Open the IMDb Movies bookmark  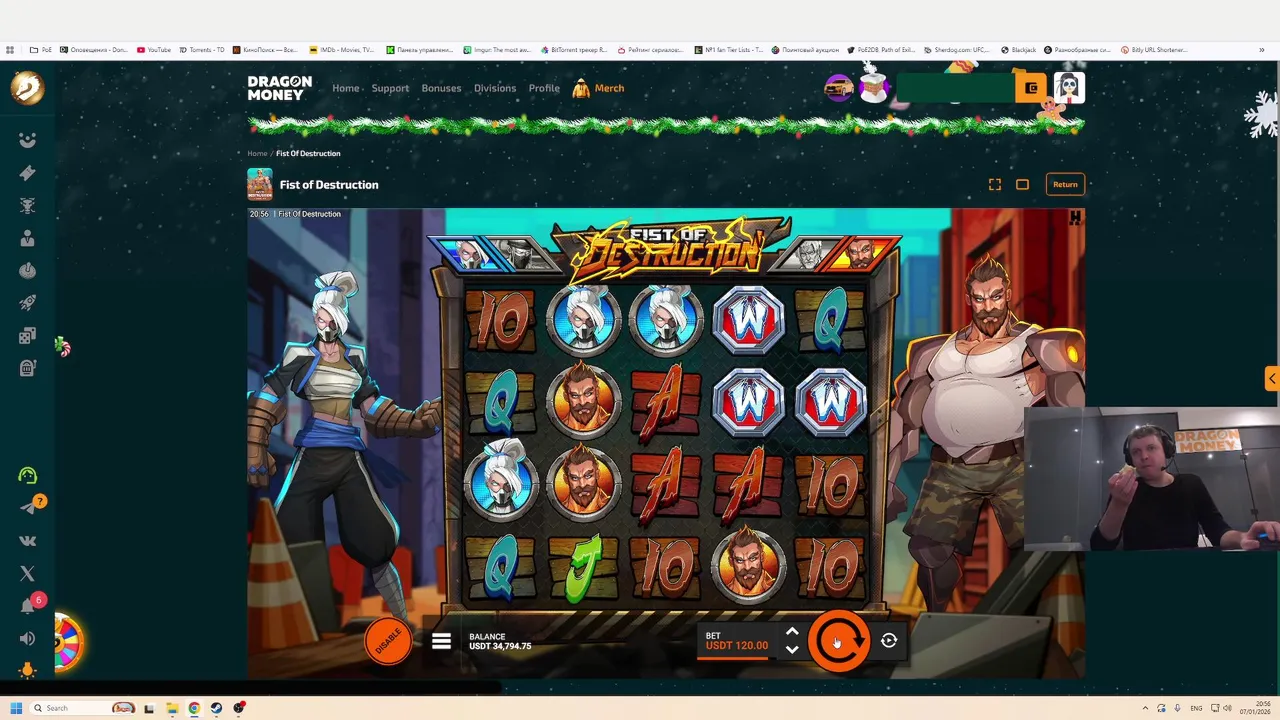click(x=341, y=49)
